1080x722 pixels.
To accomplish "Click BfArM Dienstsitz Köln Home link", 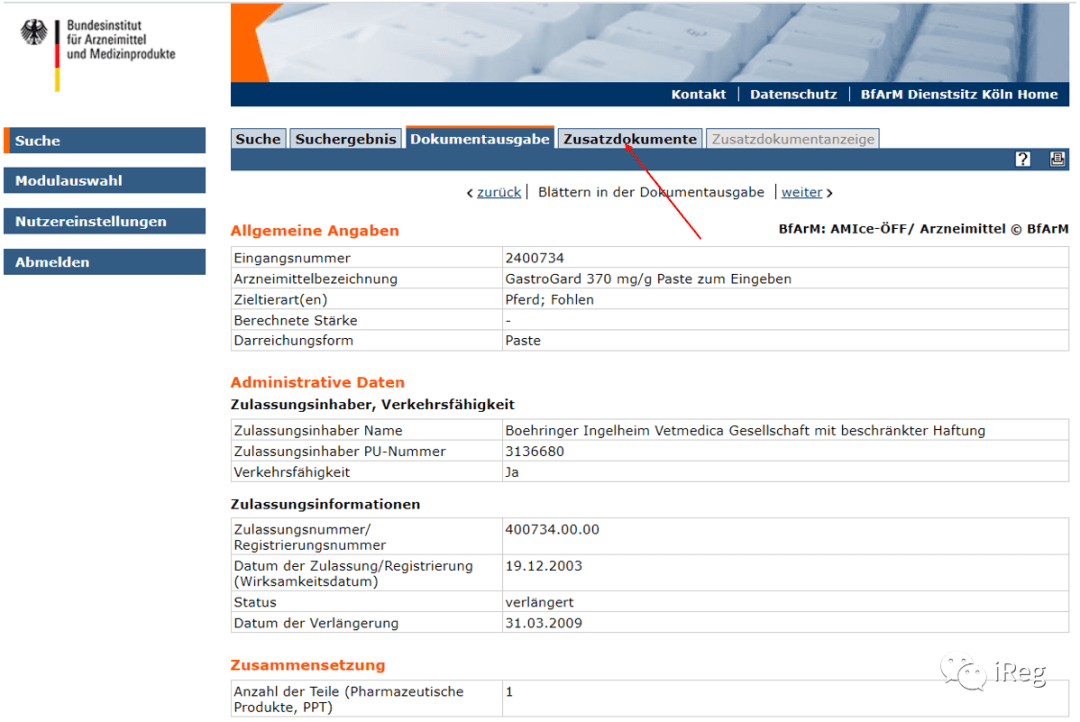I will click(959, 94).
